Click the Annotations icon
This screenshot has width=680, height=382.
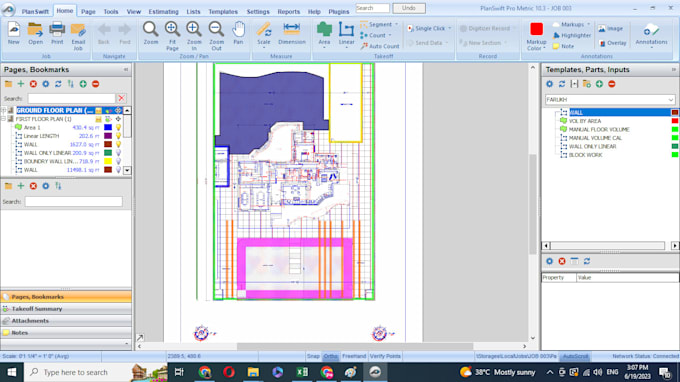(651, 35)
